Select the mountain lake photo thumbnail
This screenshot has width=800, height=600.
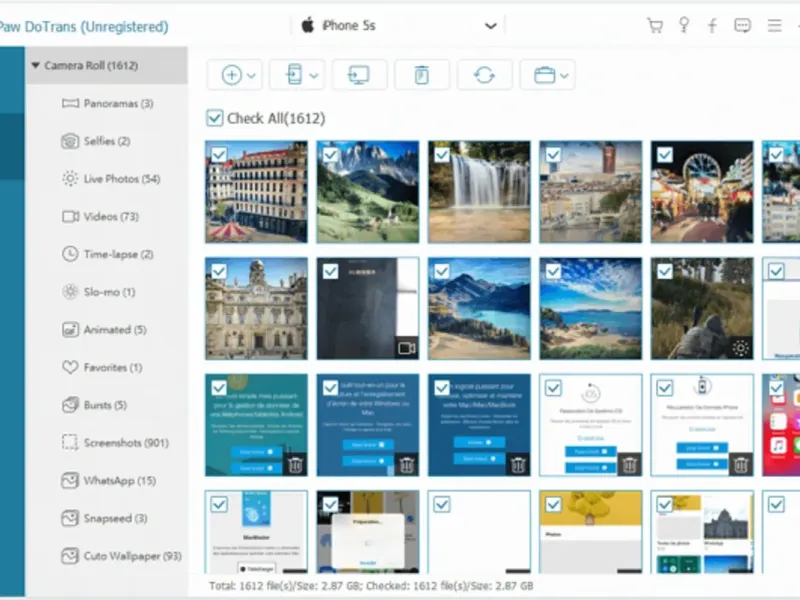point(479,309)
